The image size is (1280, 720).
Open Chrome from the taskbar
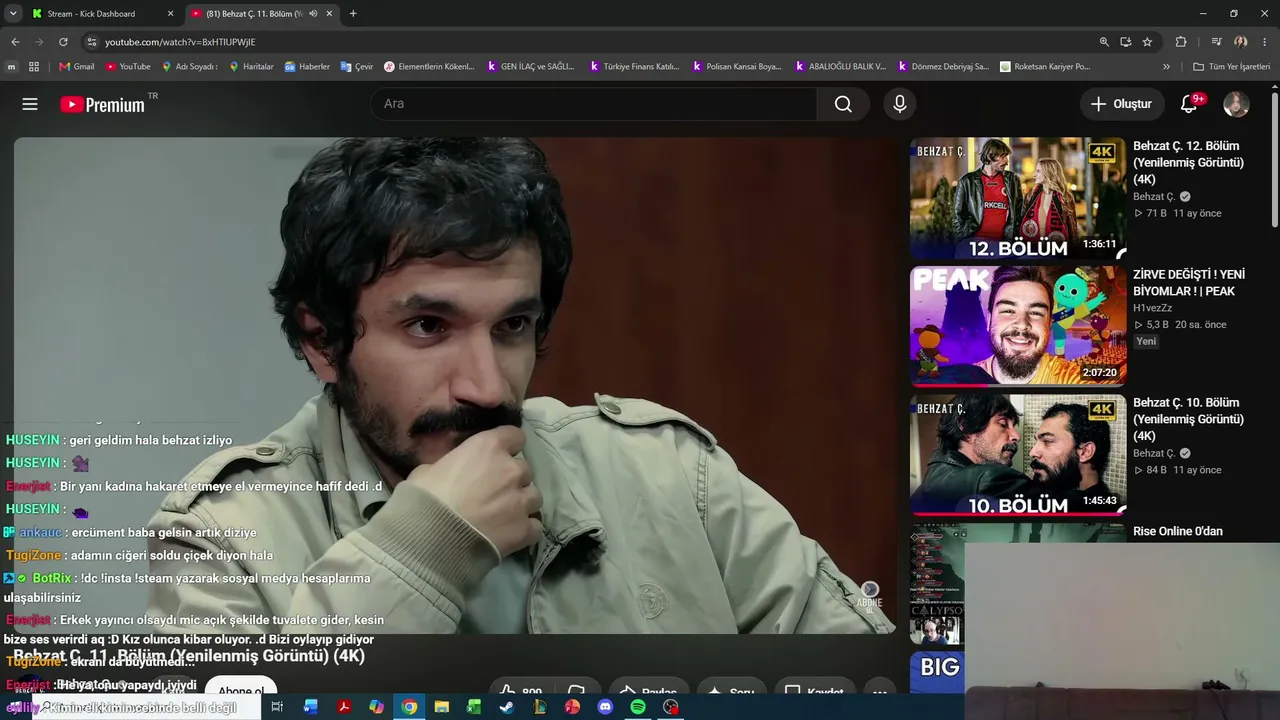pos(409,707)
